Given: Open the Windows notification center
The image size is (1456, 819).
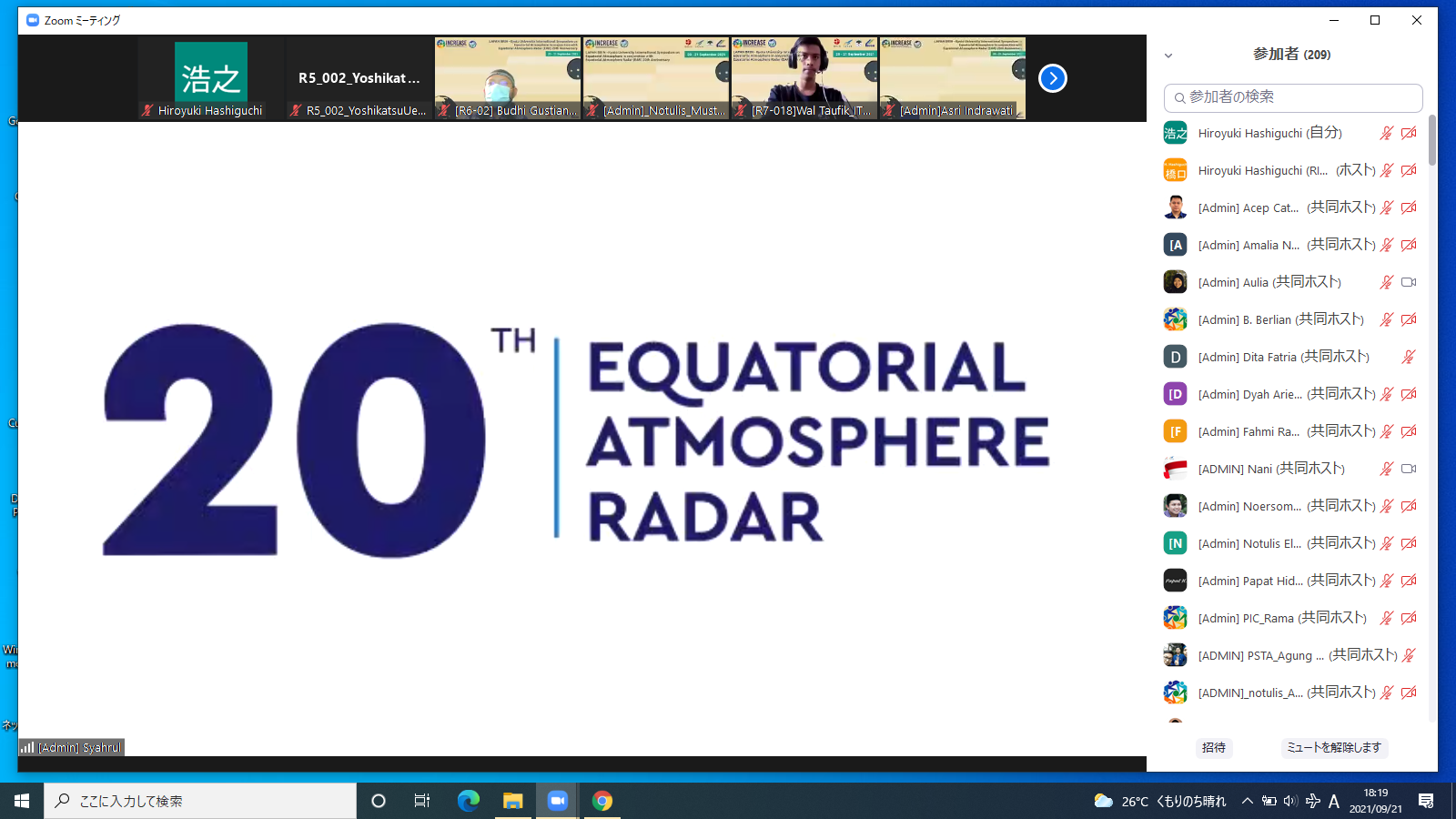Looking at the screenshot, I should point(1426,801).
